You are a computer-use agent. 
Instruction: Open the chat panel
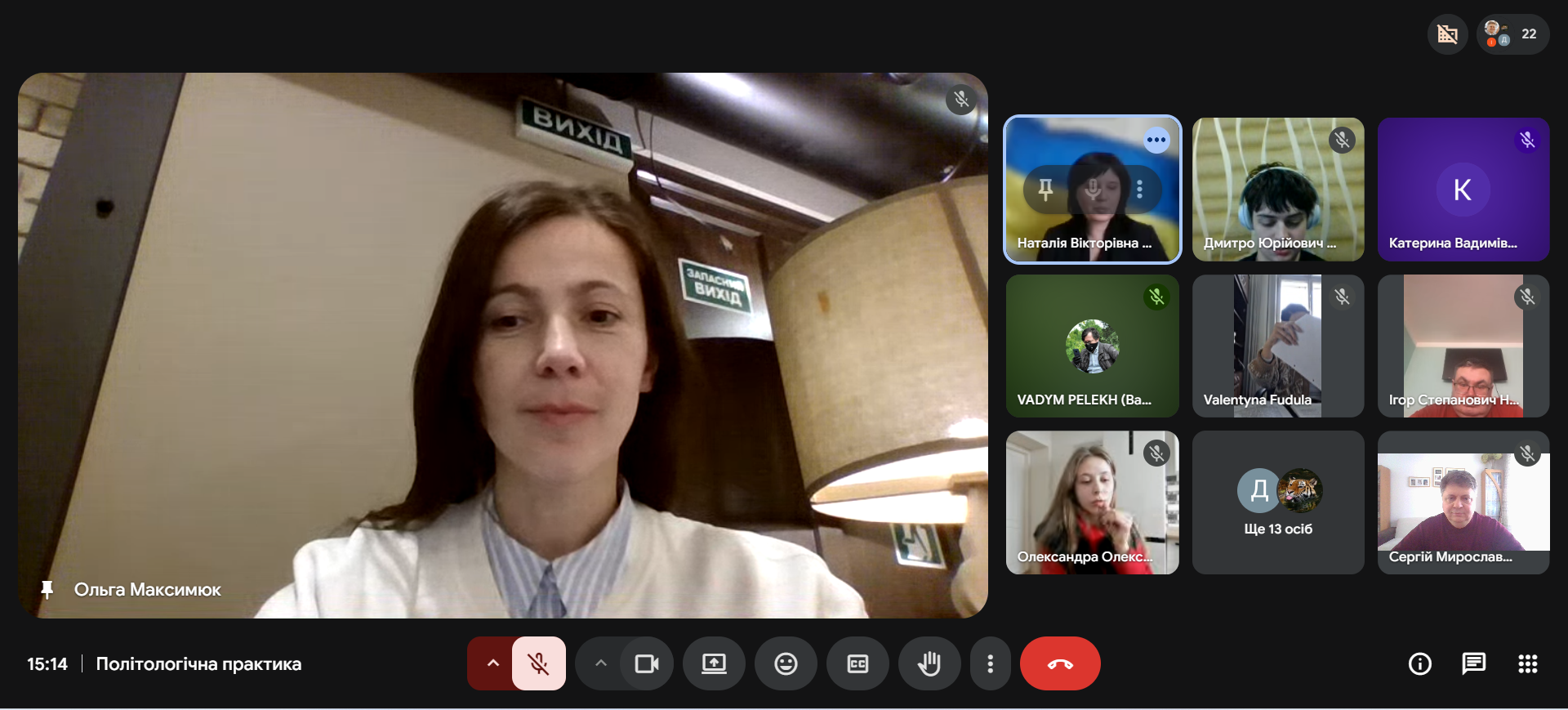pos(1473,663)
